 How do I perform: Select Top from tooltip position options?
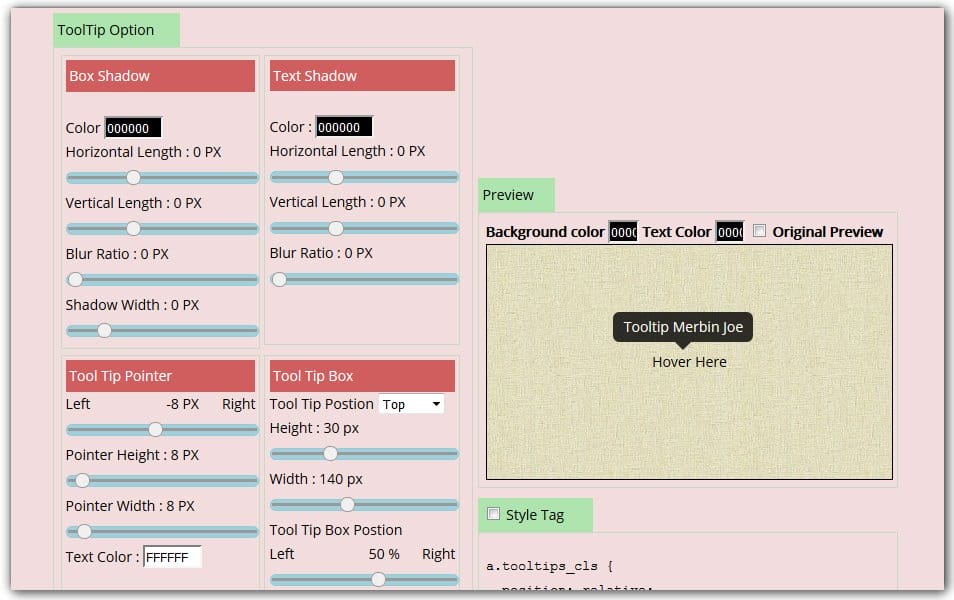point(410,404)
